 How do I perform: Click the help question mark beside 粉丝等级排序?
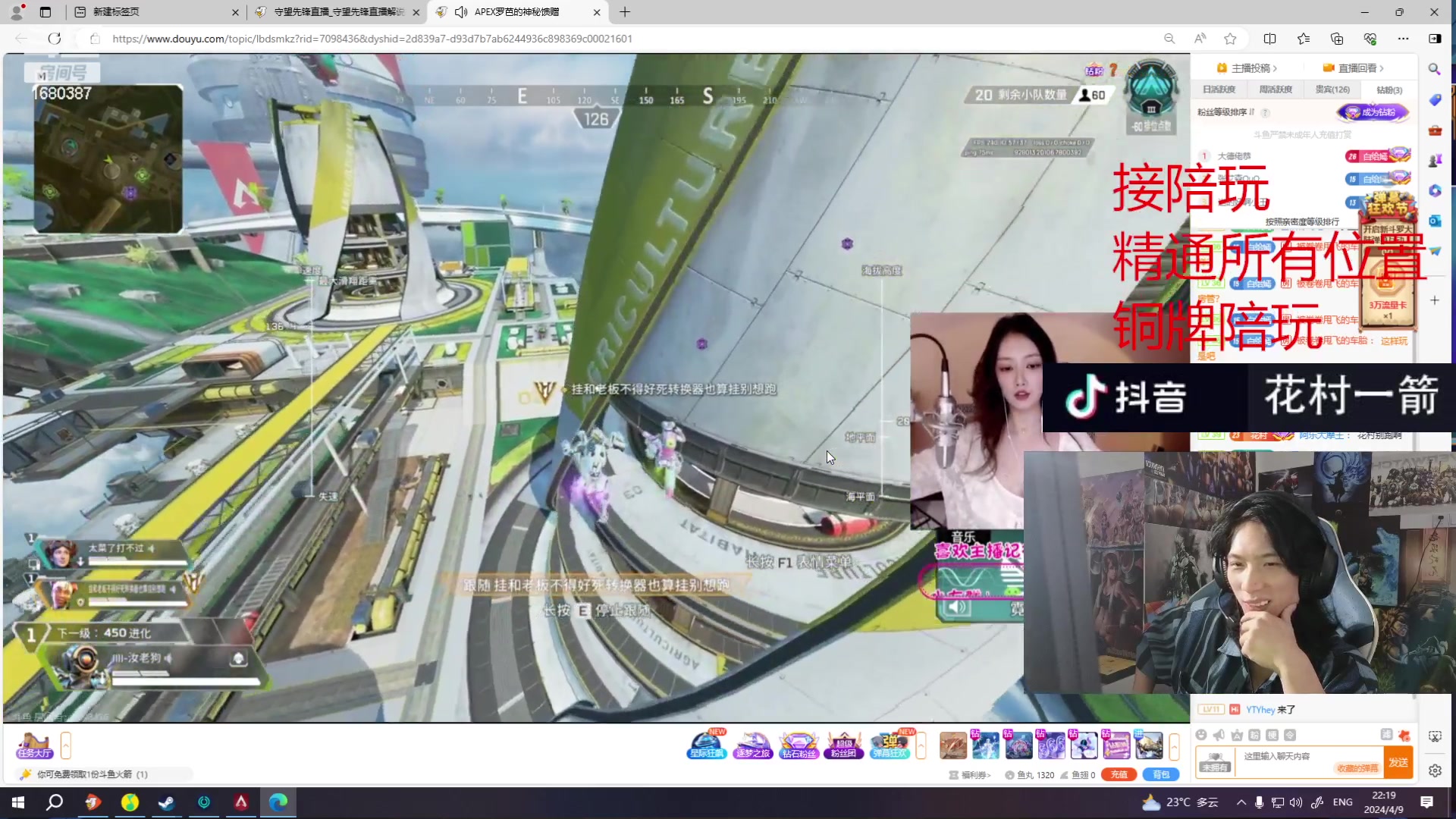(1265, 112)
